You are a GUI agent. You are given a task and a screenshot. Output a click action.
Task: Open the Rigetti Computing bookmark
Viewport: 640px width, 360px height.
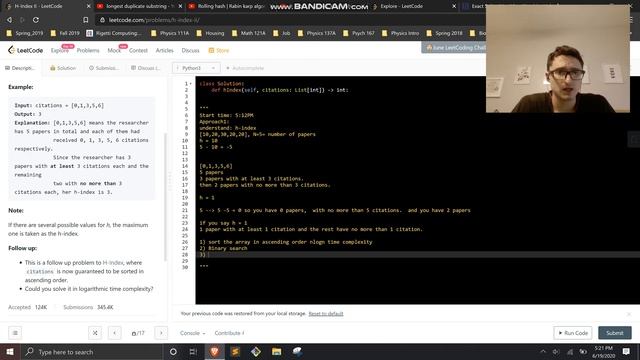114,33
